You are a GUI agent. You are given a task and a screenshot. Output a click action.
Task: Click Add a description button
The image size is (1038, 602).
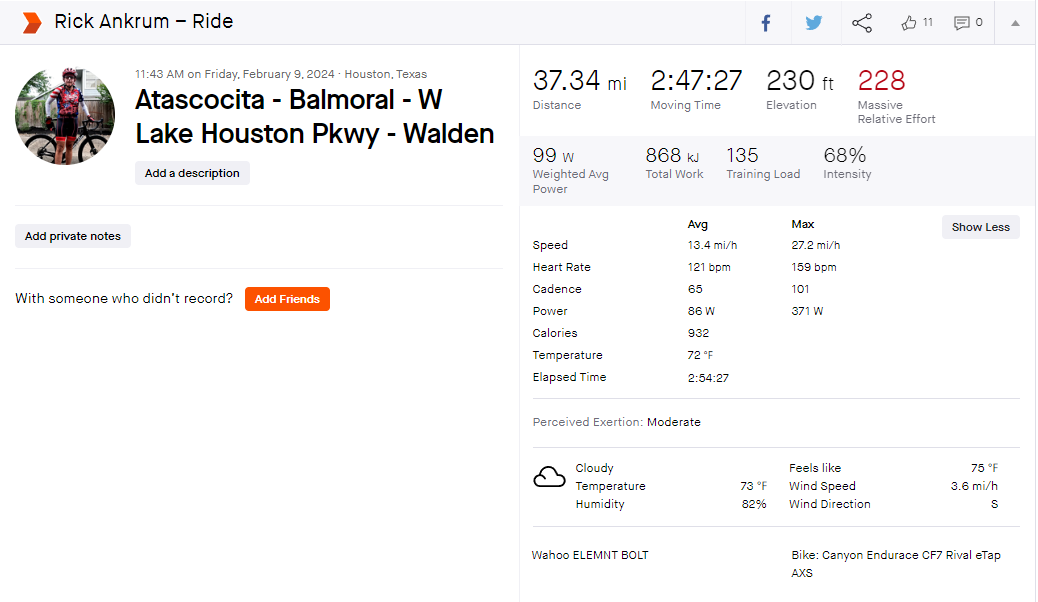(192, 173)
